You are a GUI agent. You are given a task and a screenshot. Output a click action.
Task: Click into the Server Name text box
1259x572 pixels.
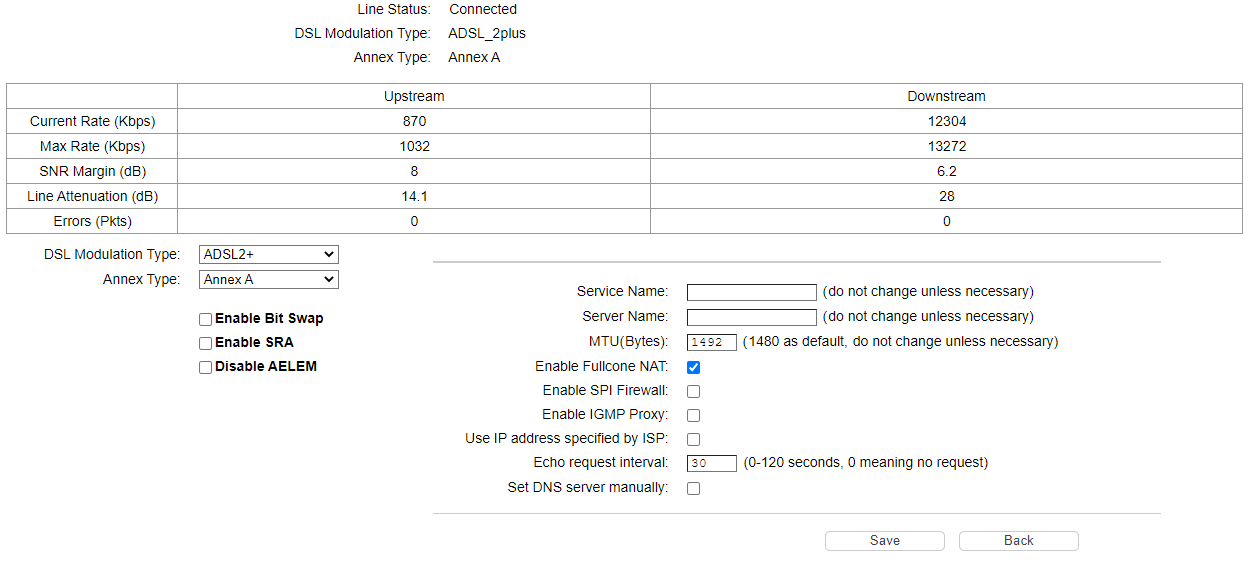752,317
